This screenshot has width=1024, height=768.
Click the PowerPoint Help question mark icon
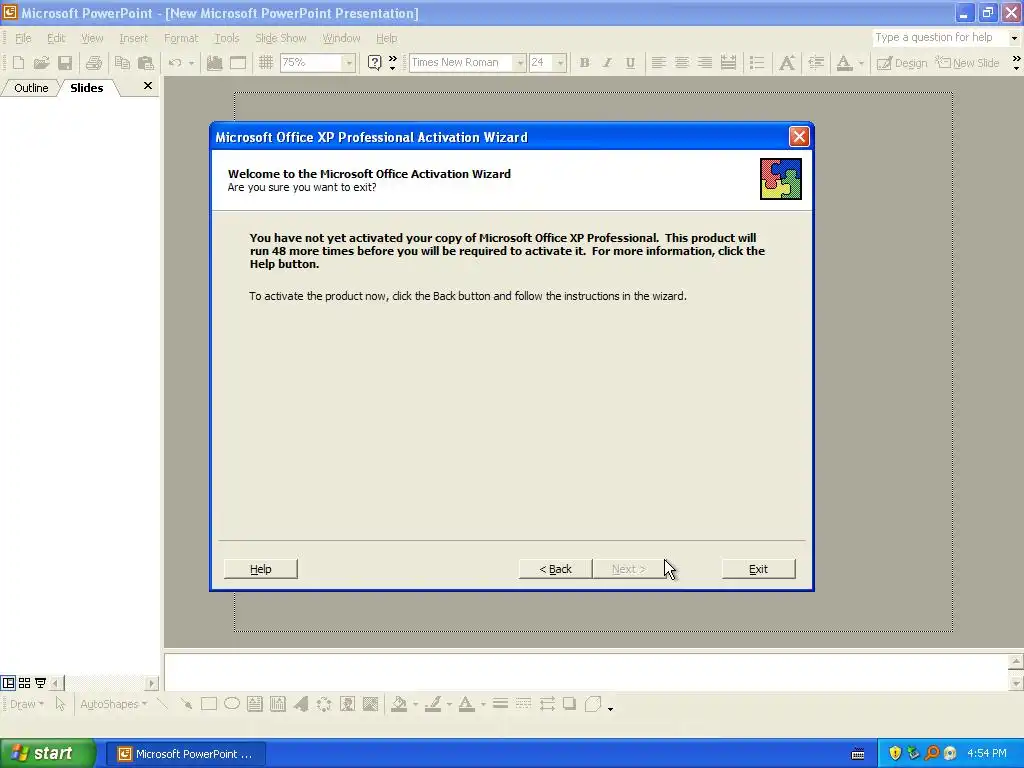pos(374,63)
